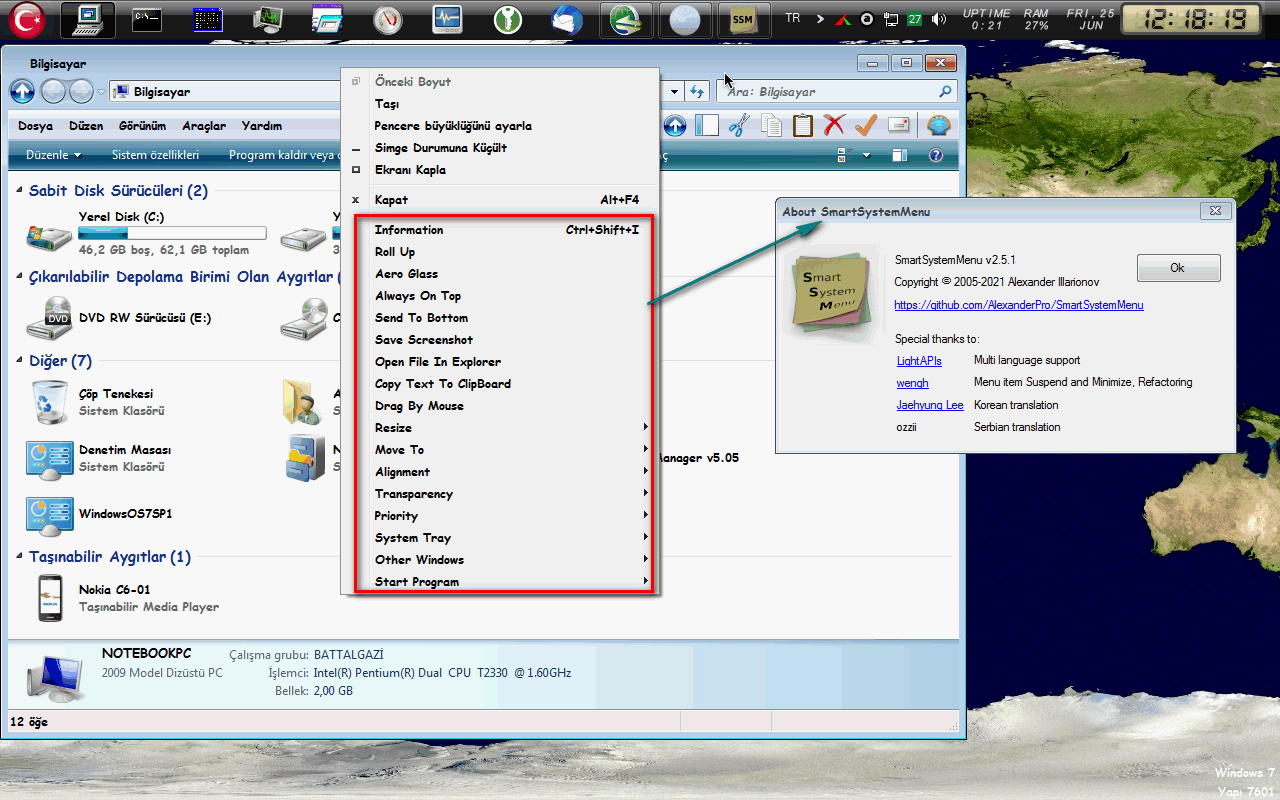Click the mail envelope toolbar icon
The height and width of the screenshot is (800, 1280).
[898, 125]
